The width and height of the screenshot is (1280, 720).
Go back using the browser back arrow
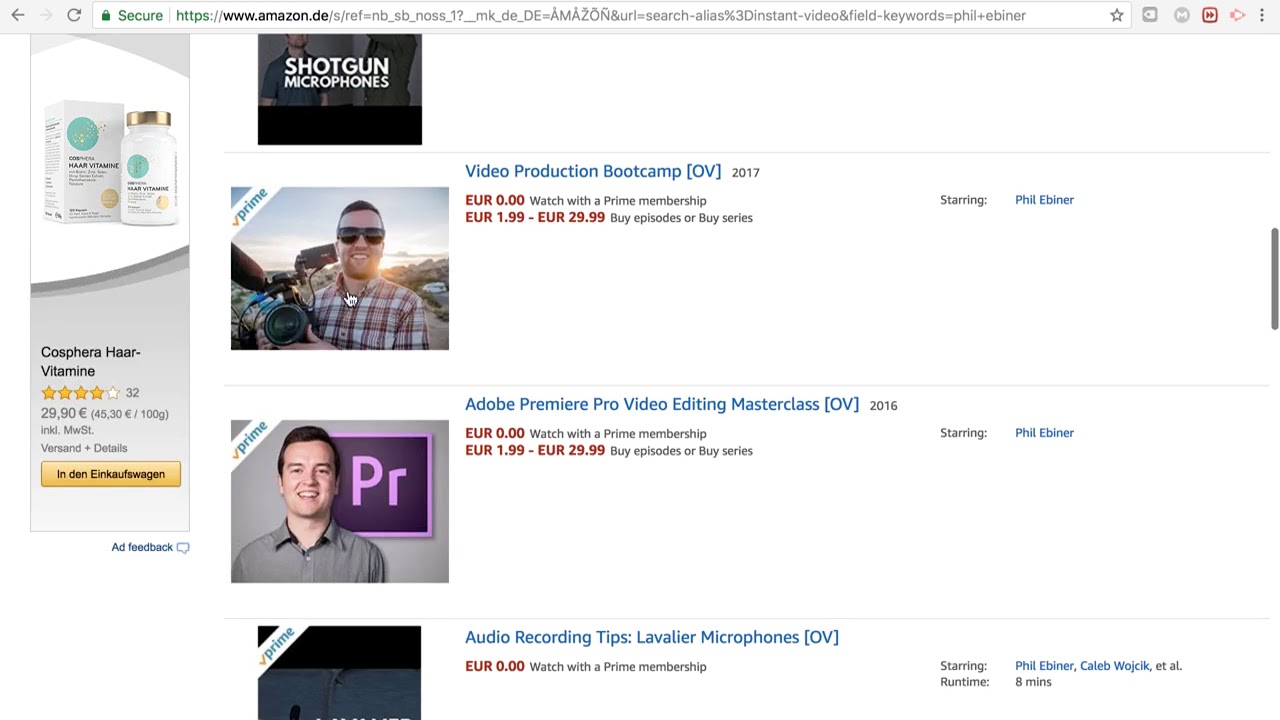[18, 15]
